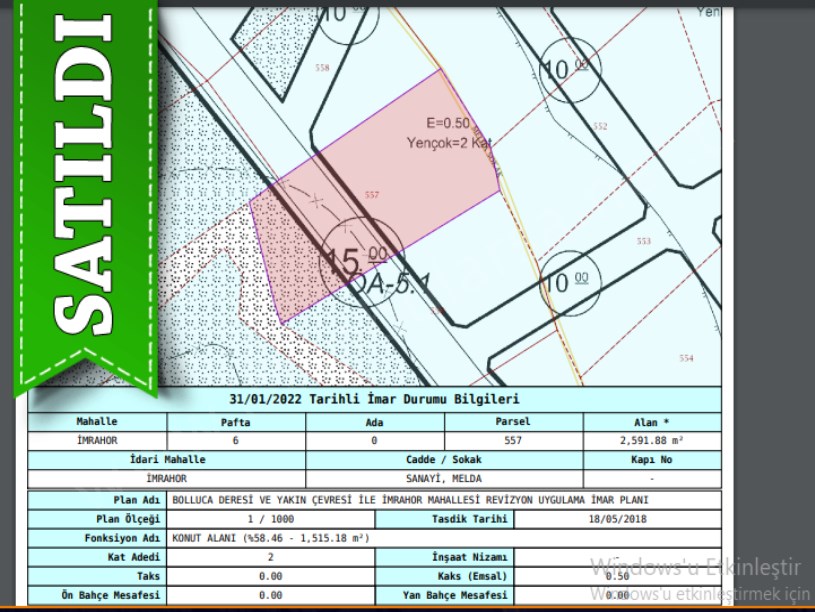
Task: Click the Pafta column header
Action: pyautogui.click(x=236, y=421)
